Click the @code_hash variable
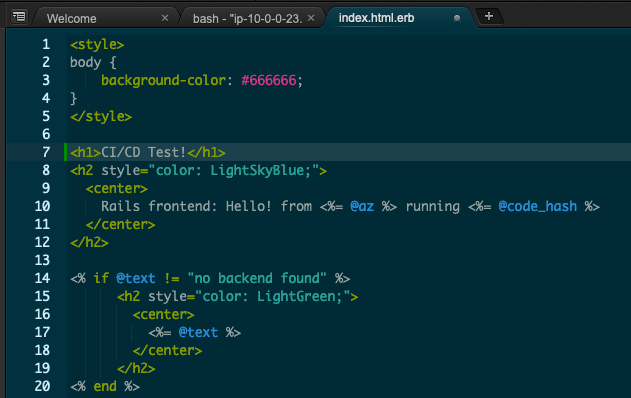This screenshot has height=398, width=631. [x=538, y=206]
